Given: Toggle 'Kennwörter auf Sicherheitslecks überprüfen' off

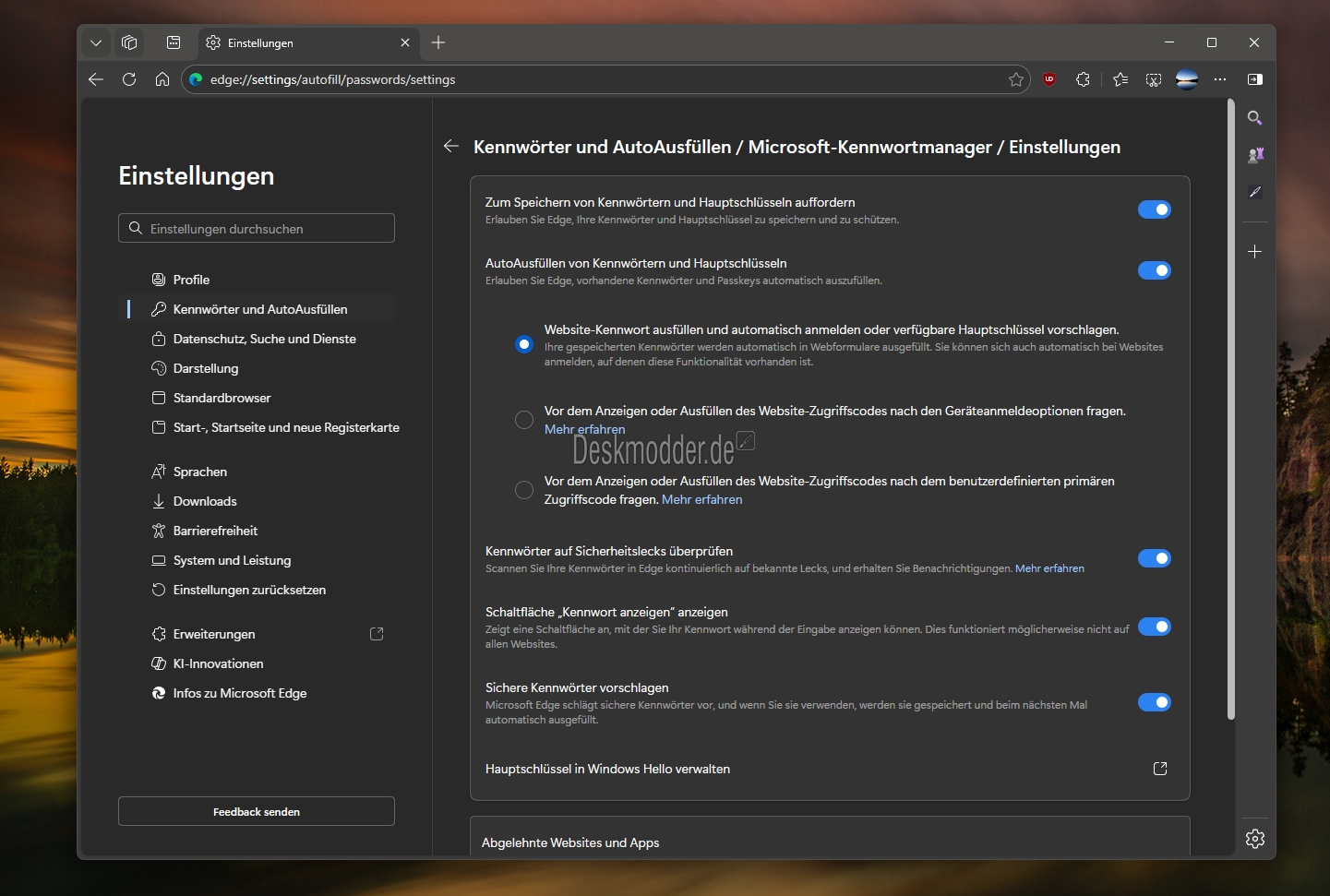Looking at the screenshot, I should (1154, 558).
